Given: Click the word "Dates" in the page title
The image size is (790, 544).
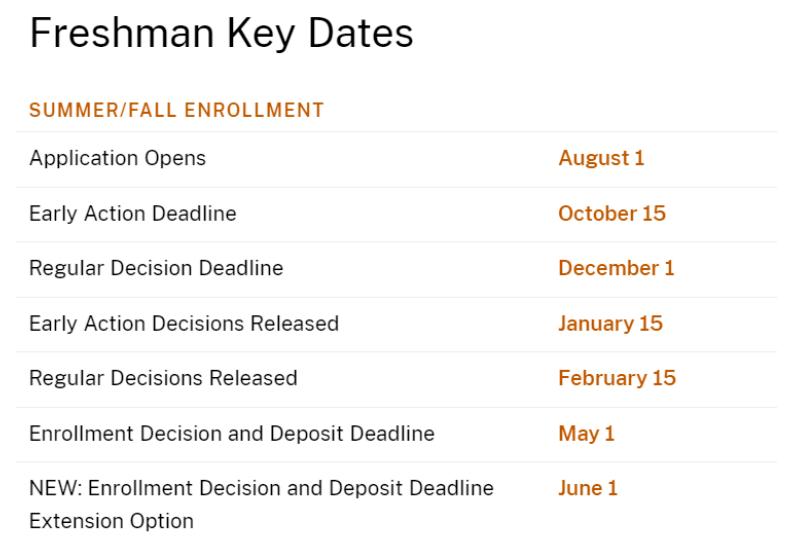Looking at the screenshot, I should [x=359, y=34].
